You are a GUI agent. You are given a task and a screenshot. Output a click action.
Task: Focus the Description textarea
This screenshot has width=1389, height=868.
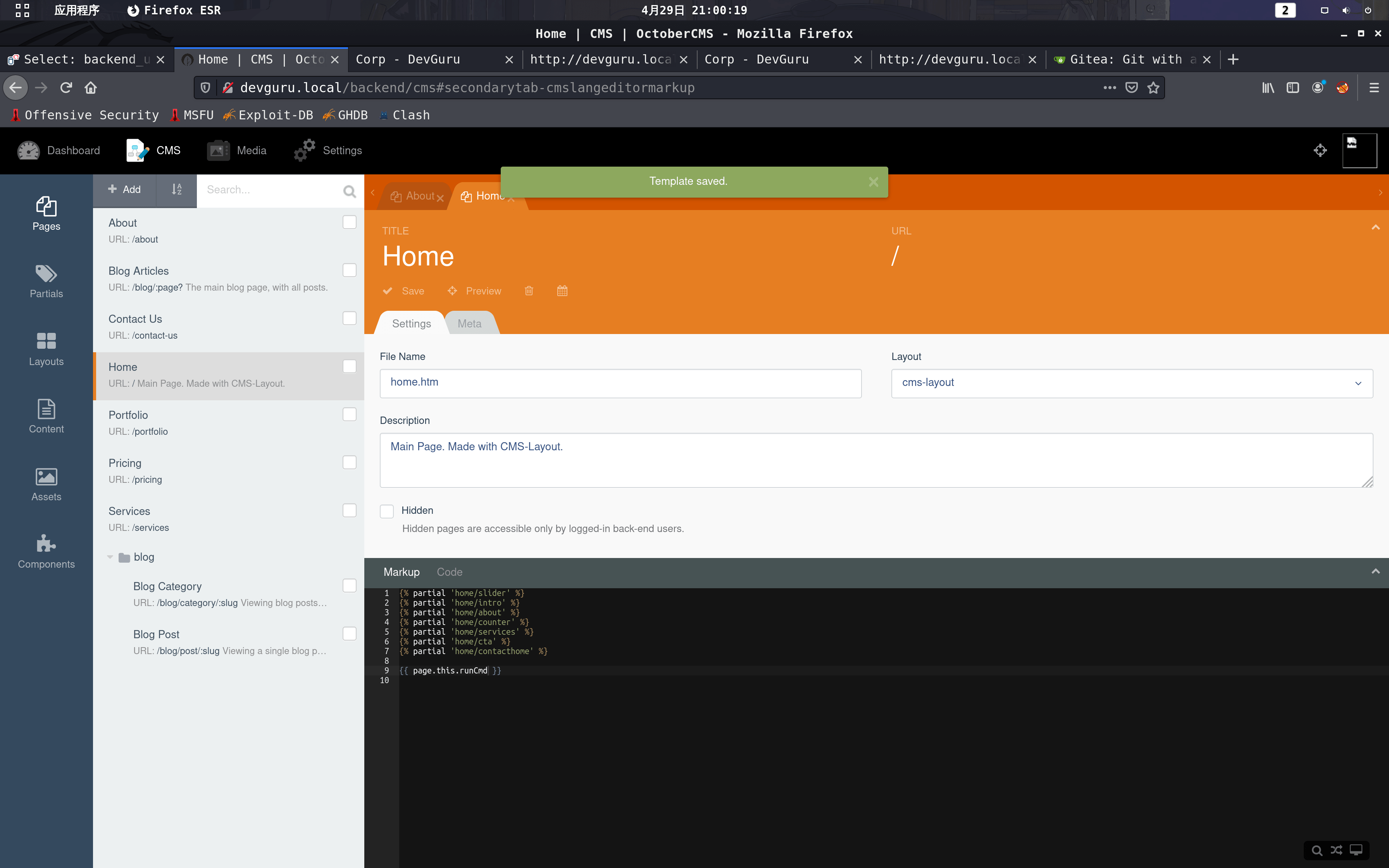[876, 460]
